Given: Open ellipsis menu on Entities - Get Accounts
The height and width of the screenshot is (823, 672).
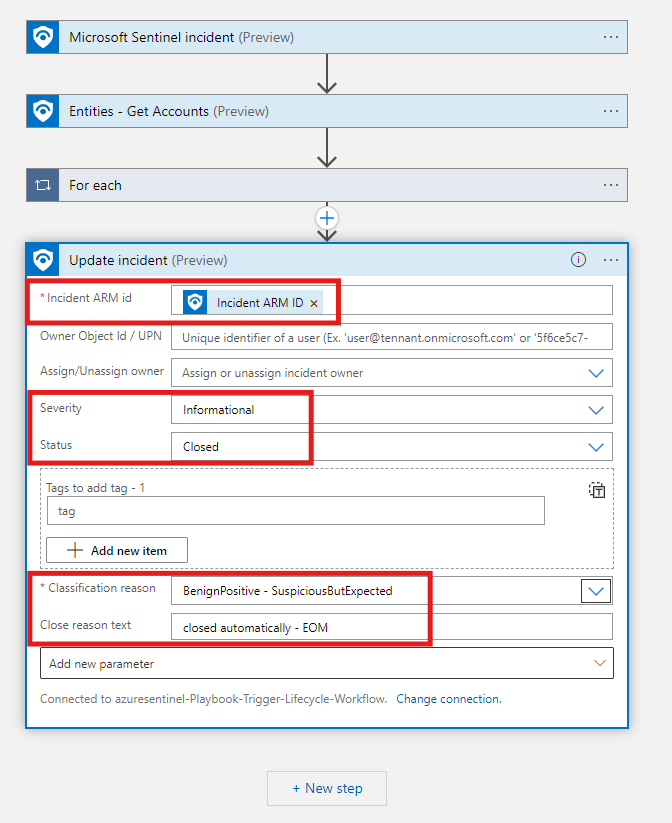Looking at the screenshot, I should (x=611, y=111).
